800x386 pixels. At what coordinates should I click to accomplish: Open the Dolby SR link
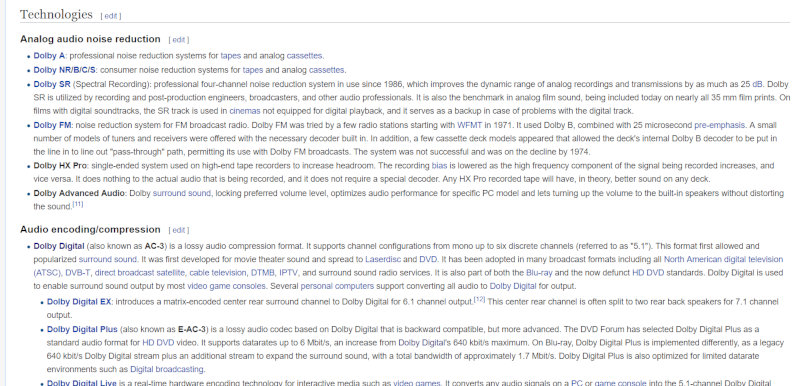click(x=52, y=84)
